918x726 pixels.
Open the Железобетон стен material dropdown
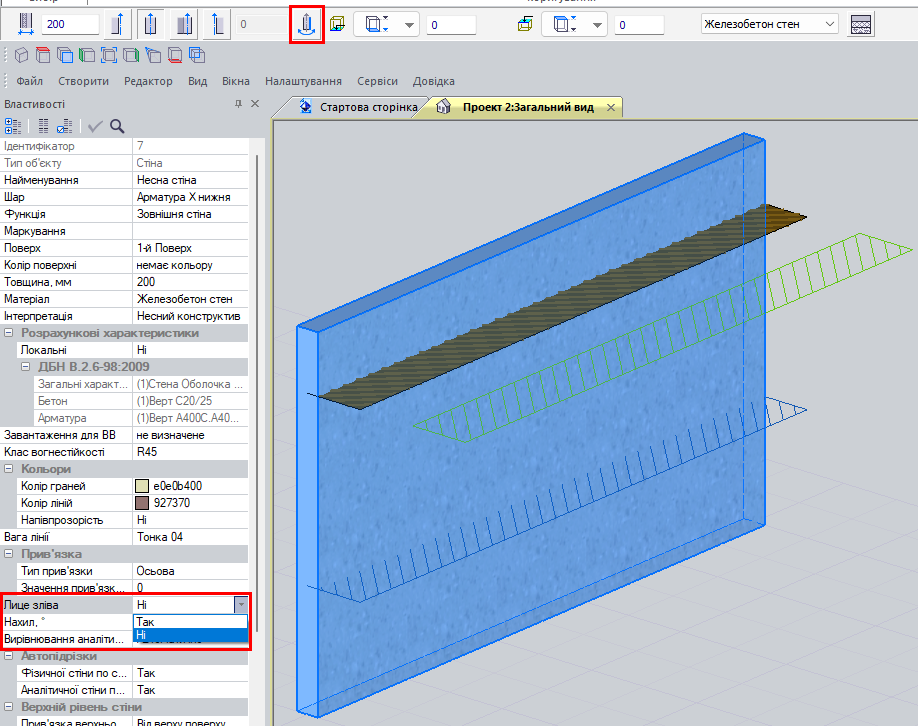pos(830,24)
